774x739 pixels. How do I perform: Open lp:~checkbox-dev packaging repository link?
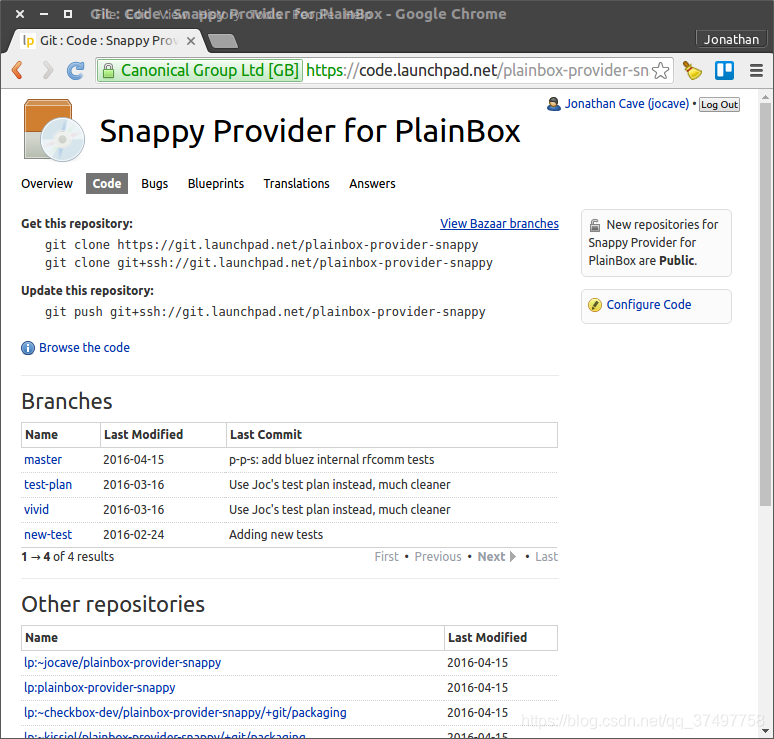(185, 713)
